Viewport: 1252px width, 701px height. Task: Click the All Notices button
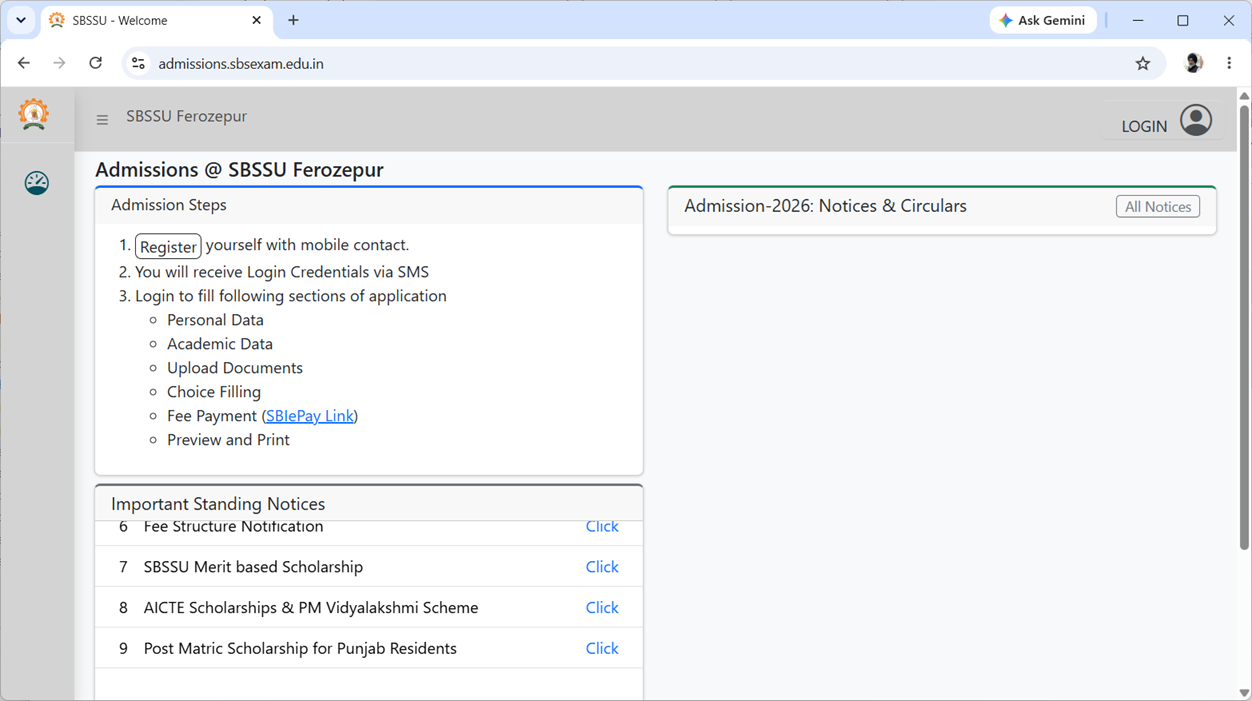(x=1158, y=207)
